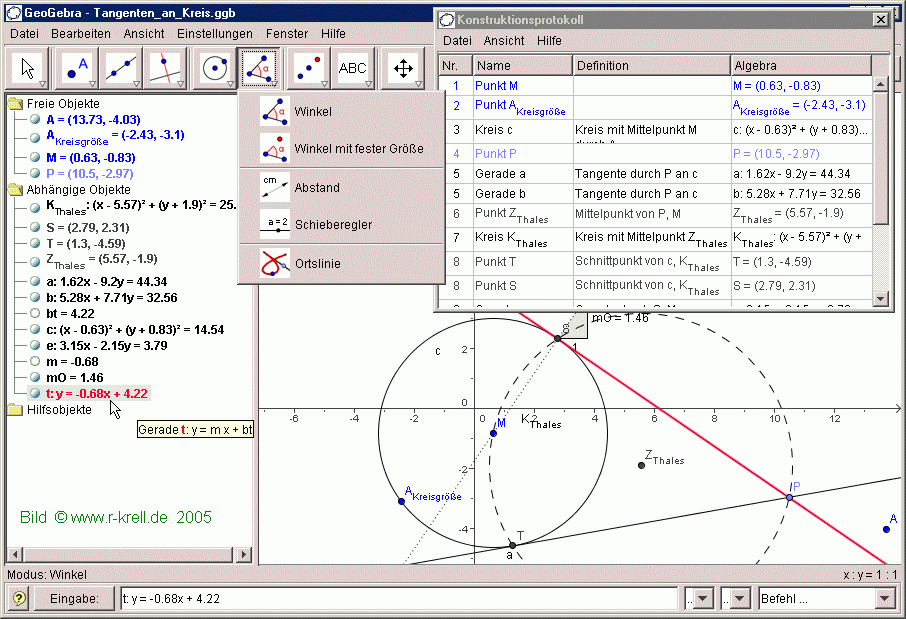
Task: Click the question mark help icon
Action: [19, 598]
